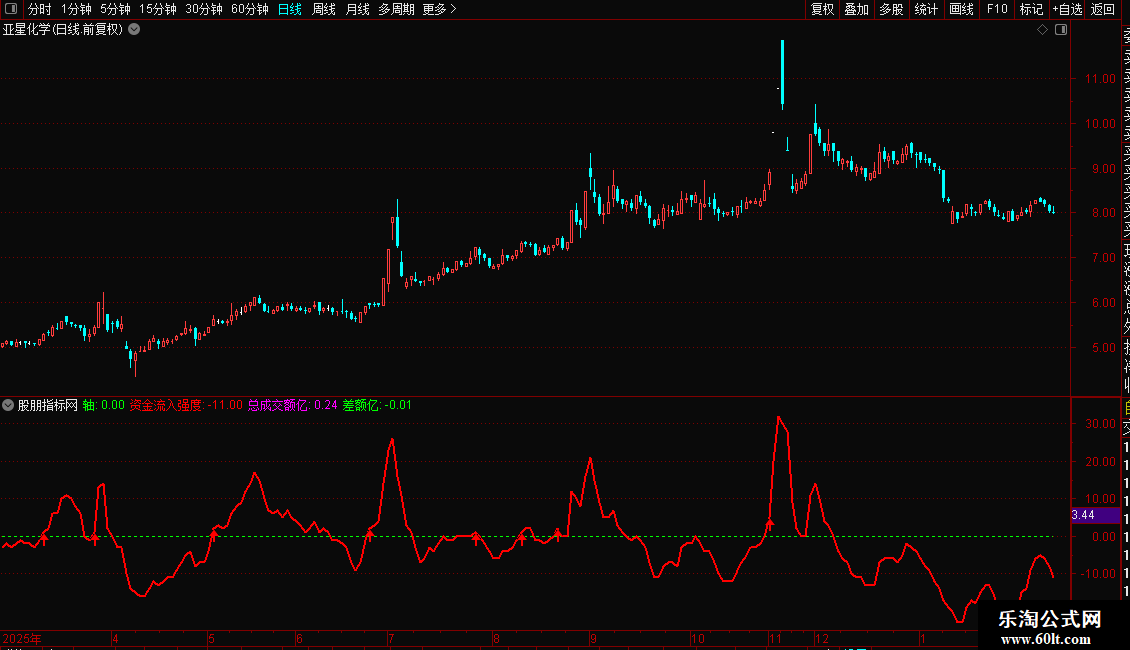
Task: Click the 30.00 indicator axis label
Action: (1100, 424)
